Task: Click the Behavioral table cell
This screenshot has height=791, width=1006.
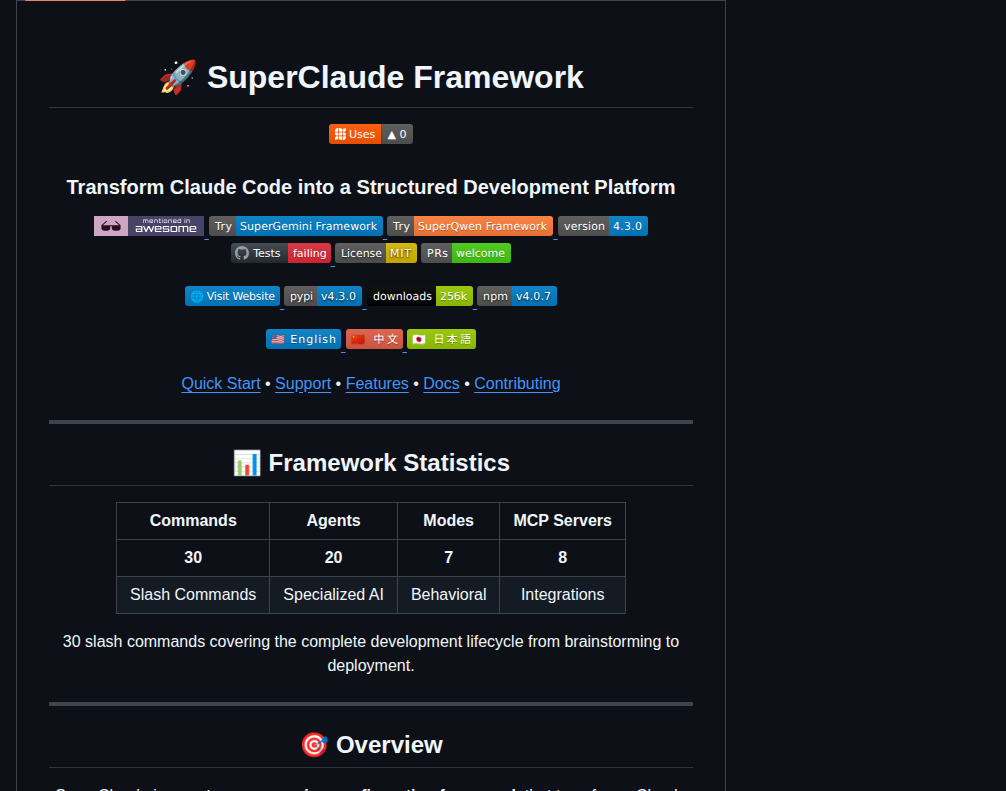Action: tap(448, 595)
